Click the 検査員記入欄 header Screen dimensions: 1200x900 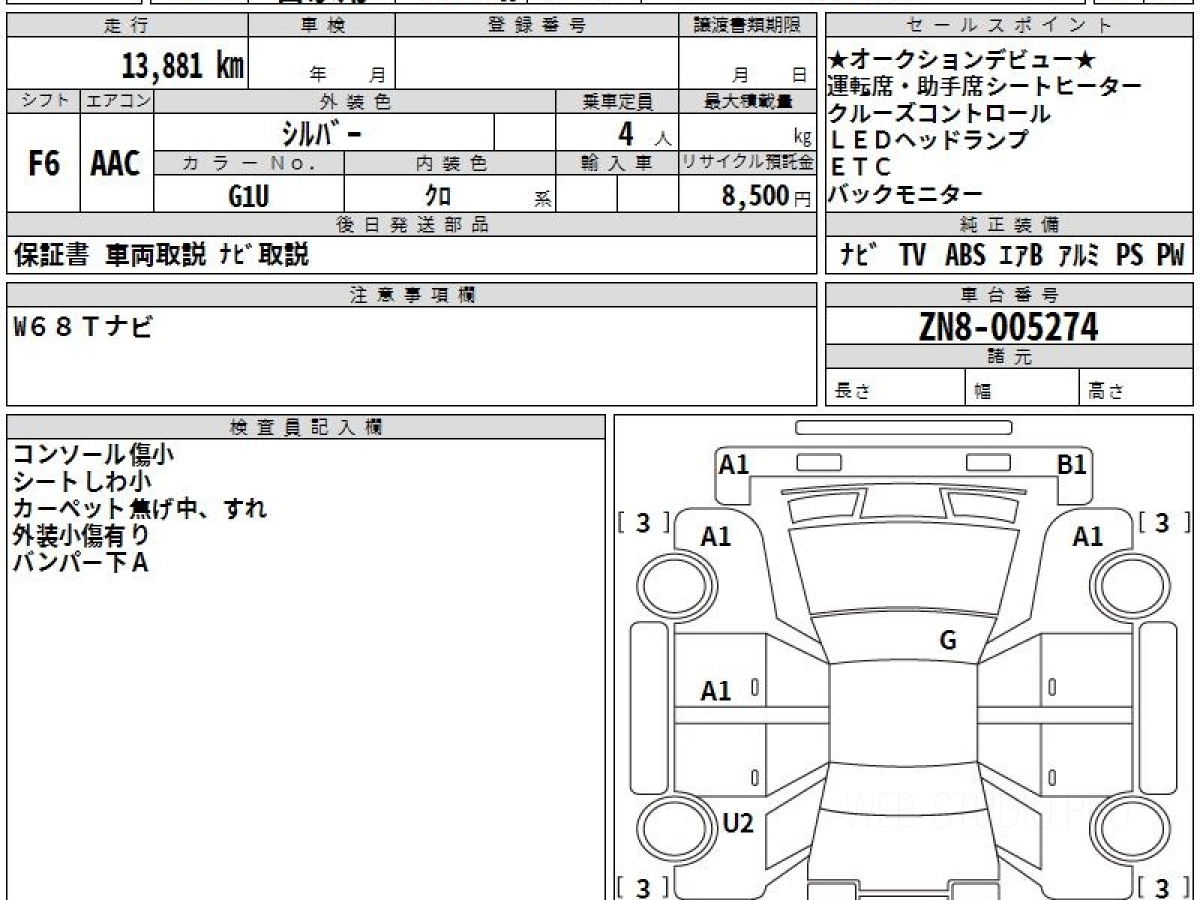306,427
